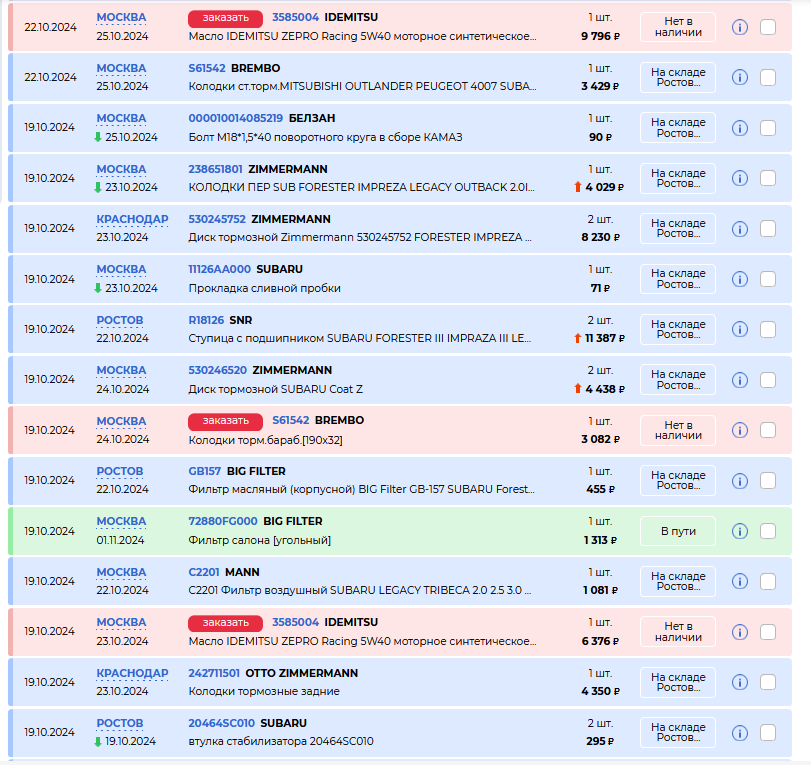Viewport: 811px width, 765px height.
Task: Click 'В пути' status button
Action: coord(678,531)
